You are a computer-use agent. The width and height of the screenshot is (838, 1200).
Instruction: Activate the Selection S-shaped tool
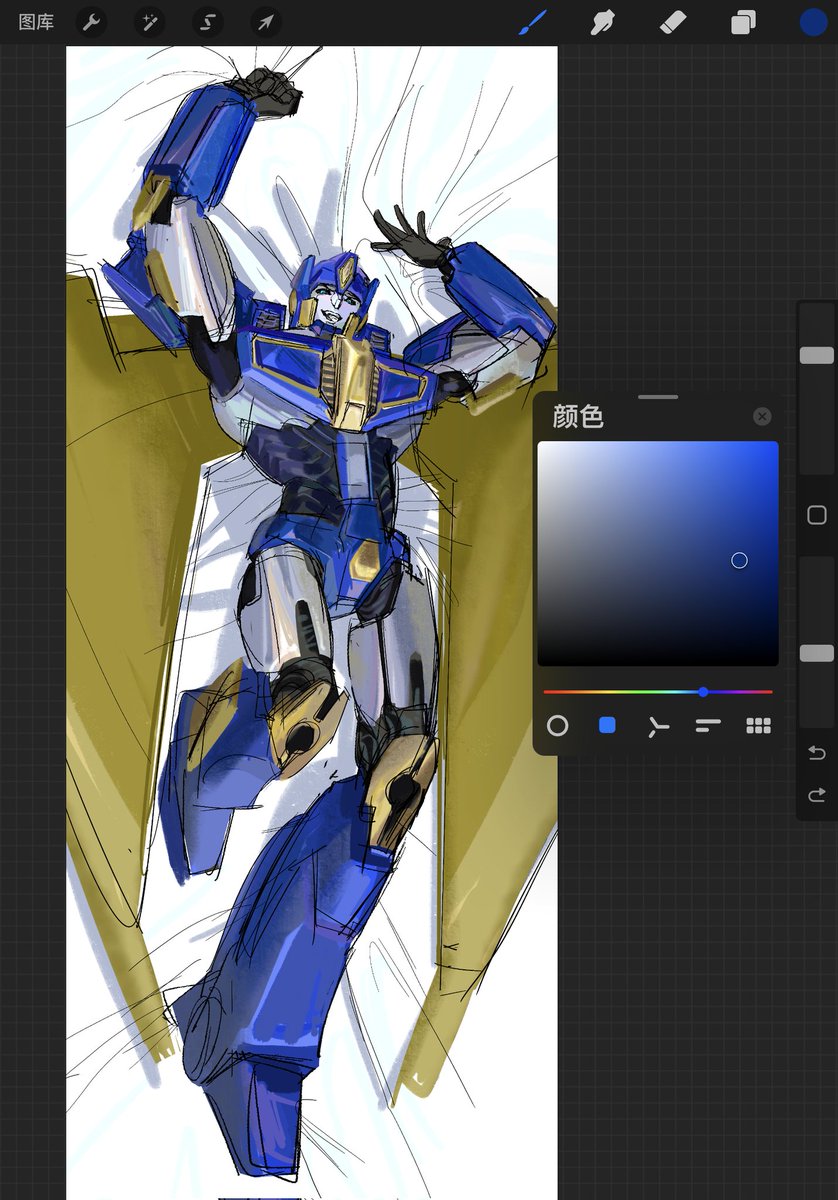pyautogui.click(x=208, y=22)
